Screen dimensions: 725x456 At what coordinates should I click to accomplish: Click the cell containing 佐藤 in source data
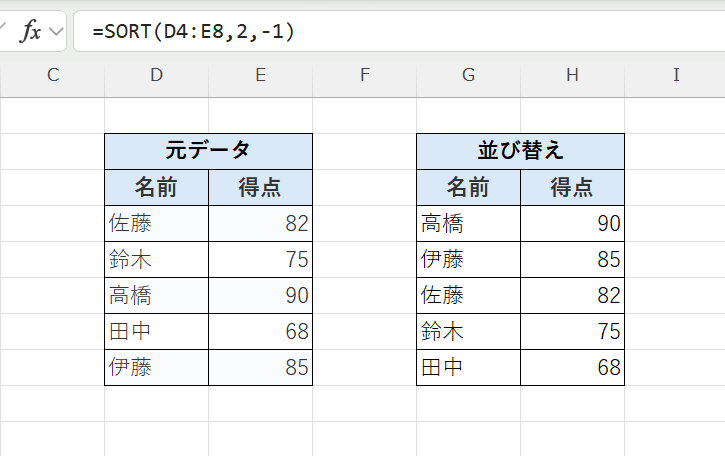click(x=156, y=223)
